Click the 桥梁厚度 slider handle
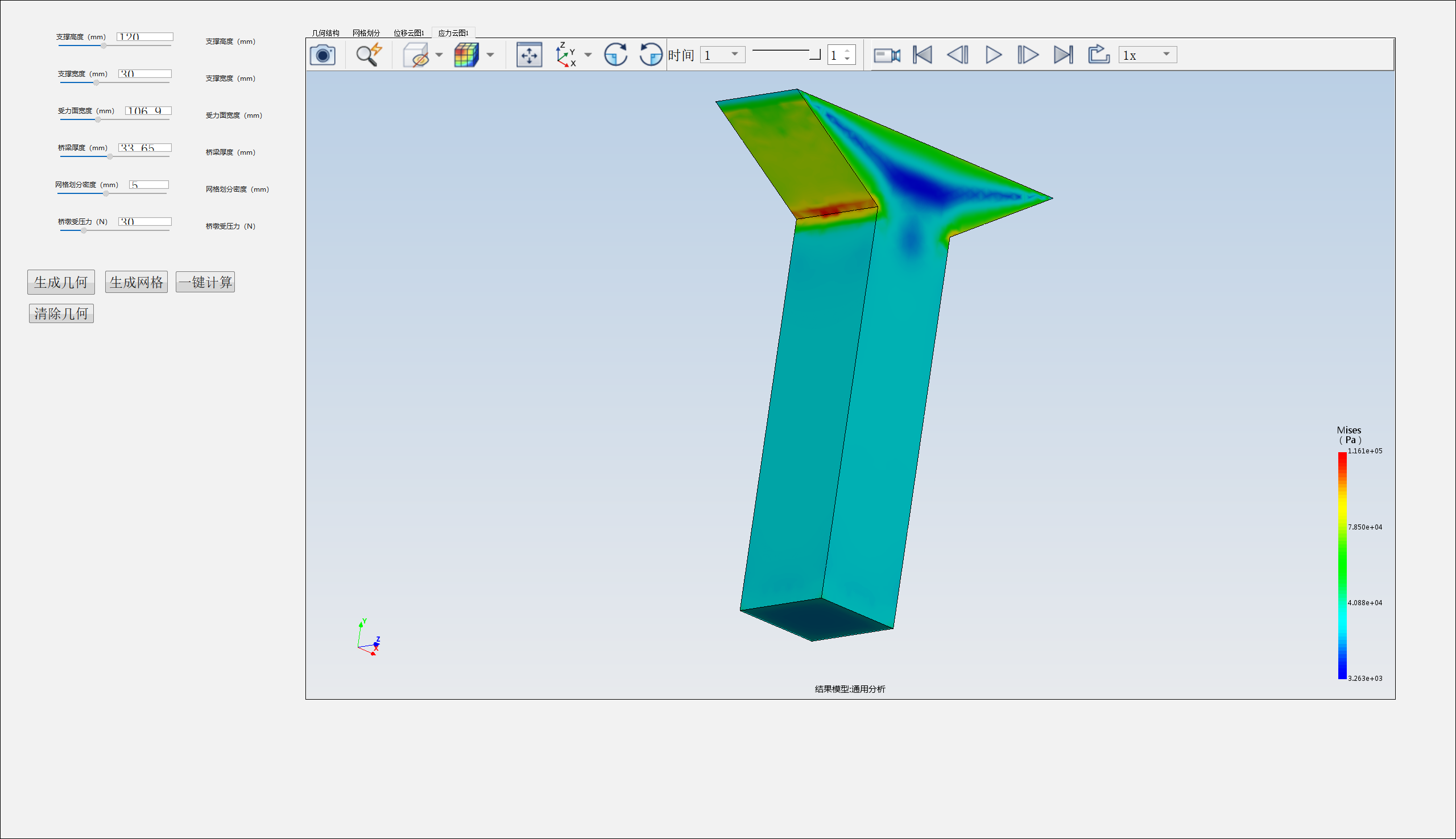 pos(109,156)
